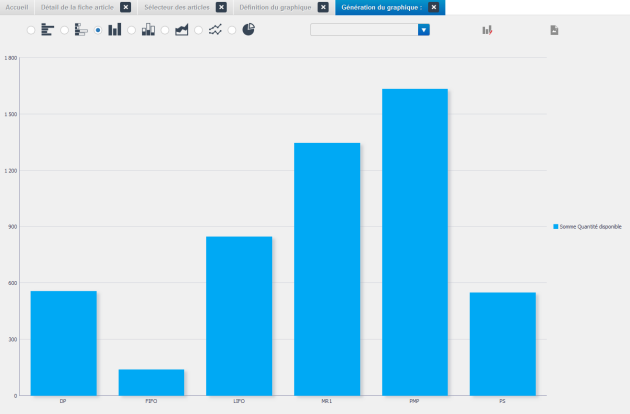Click the stacked column chart icon
Image resolution: width=630 pixels, height=414 pixels.
tap(148, 30)
